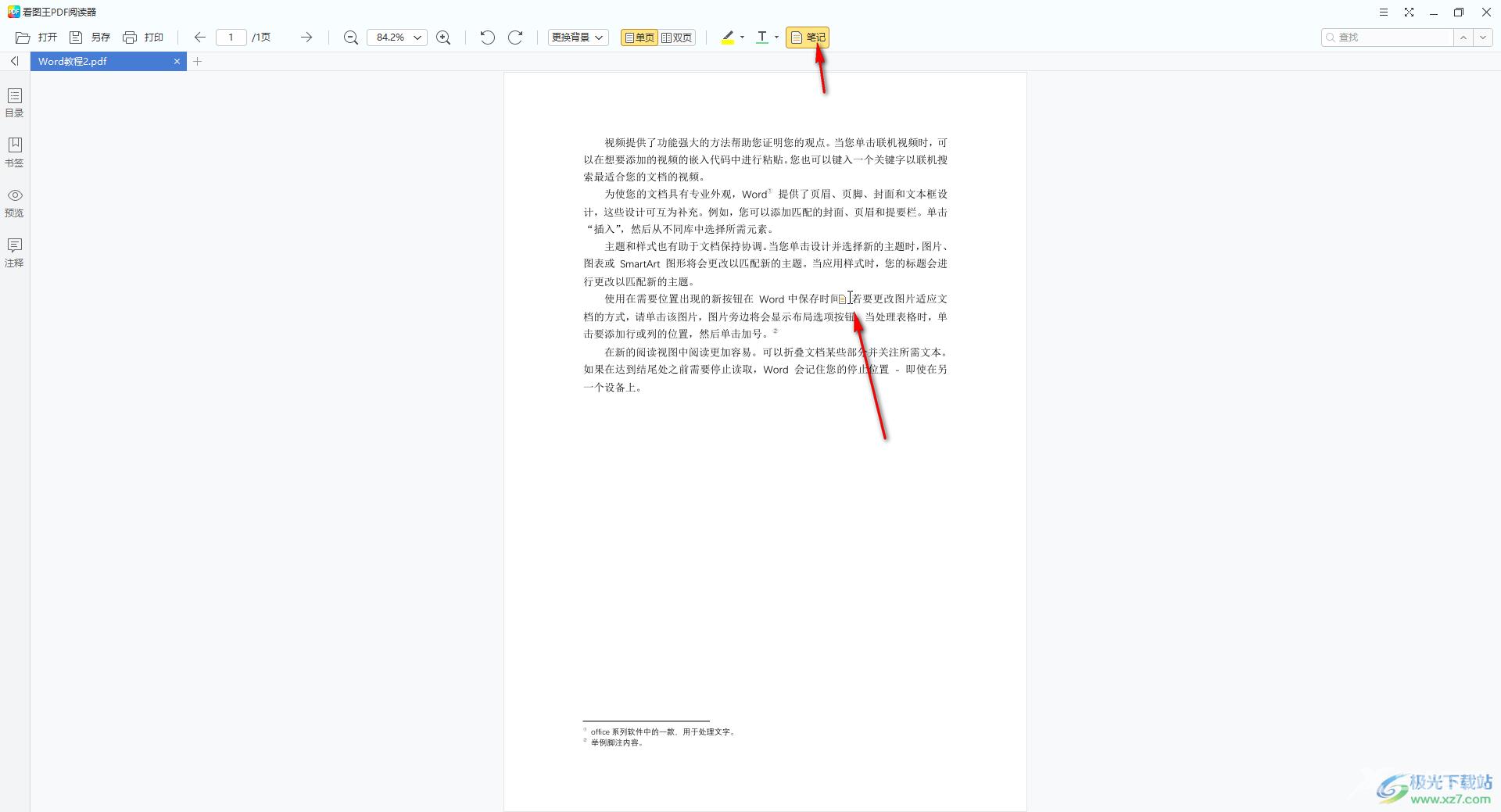The height and width of the screenshot is (812, 1501).
Task: Open the 84.2% zoom level dropdown
Action: 397,38
